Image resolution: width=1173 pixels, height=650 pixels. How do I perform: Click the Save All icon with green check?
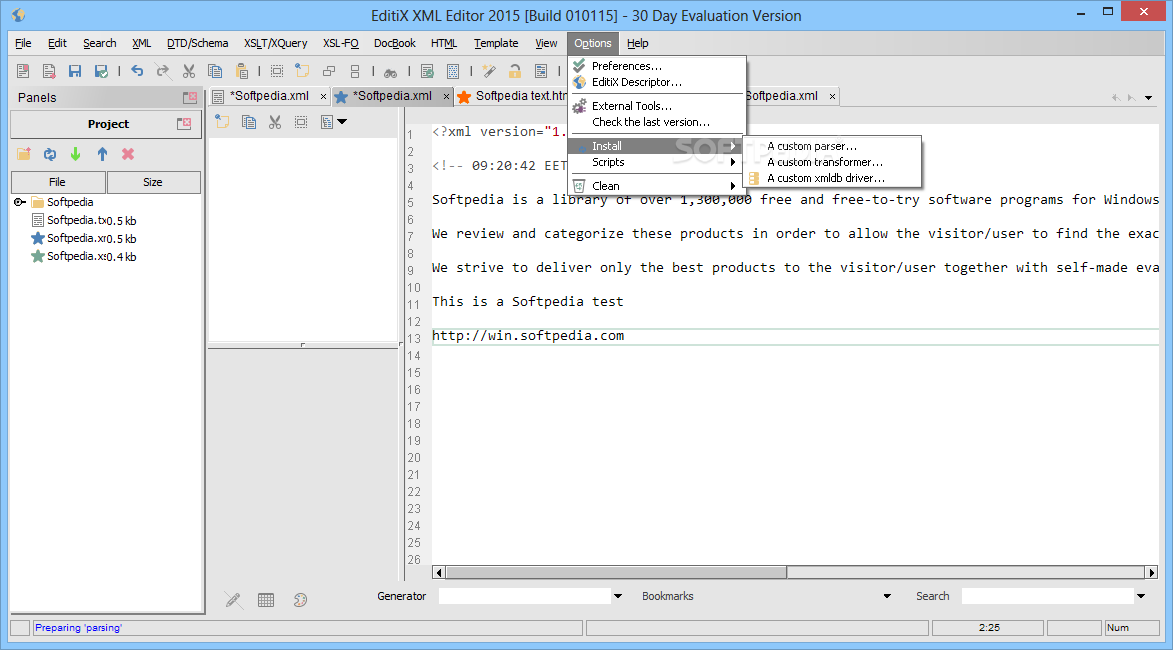click(x=101, y=71)
